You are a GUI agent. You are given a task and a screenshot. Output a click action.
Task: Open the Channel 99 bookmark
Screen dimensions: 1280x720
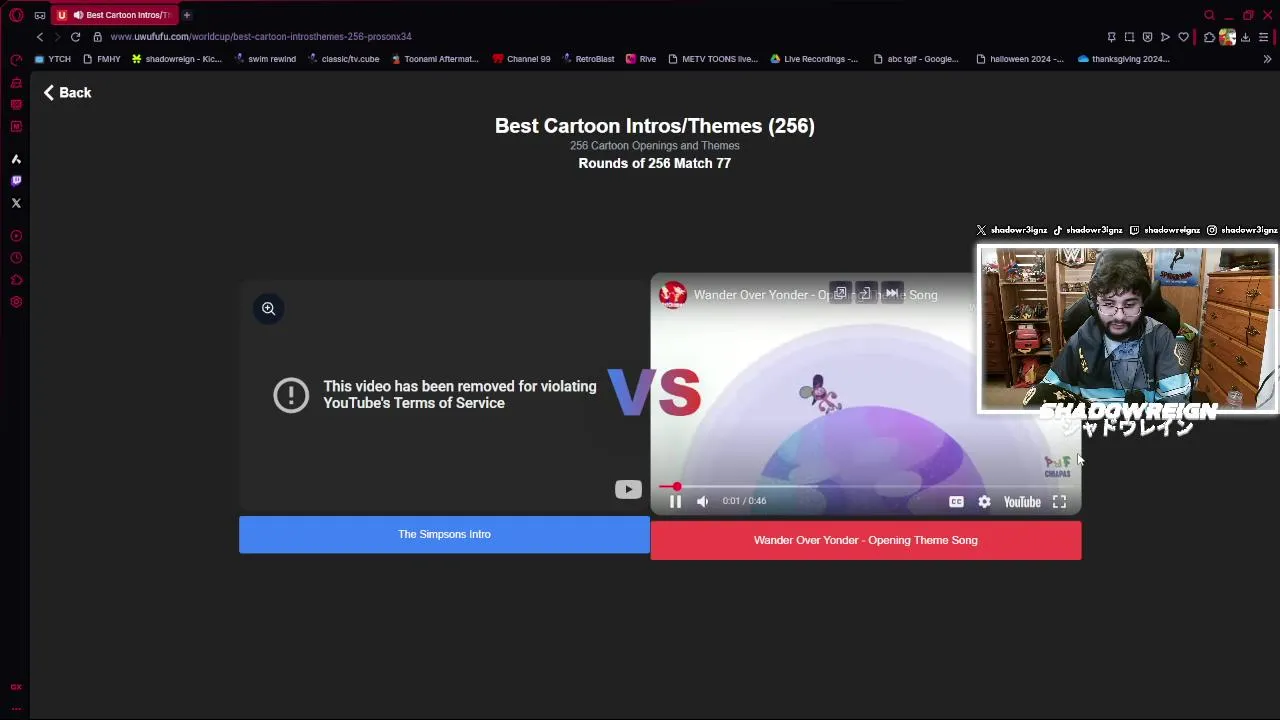pos(521,59)
